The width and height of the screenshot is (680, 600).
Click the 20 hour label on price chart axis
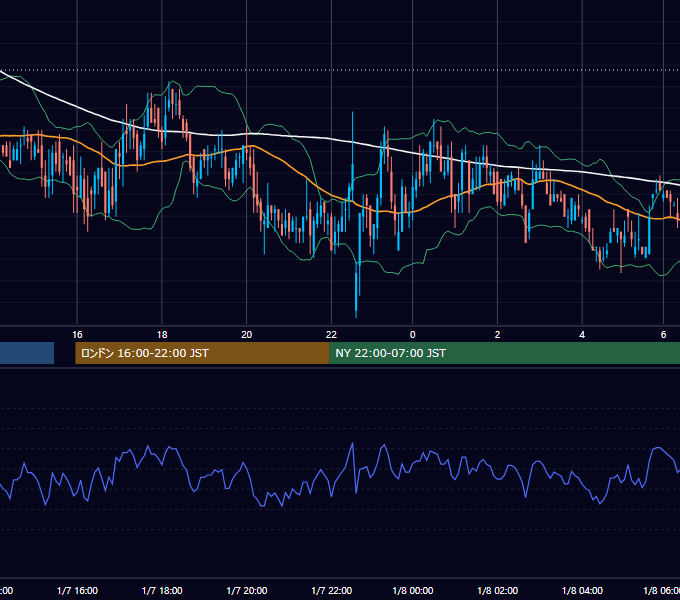tap(246, 335)
